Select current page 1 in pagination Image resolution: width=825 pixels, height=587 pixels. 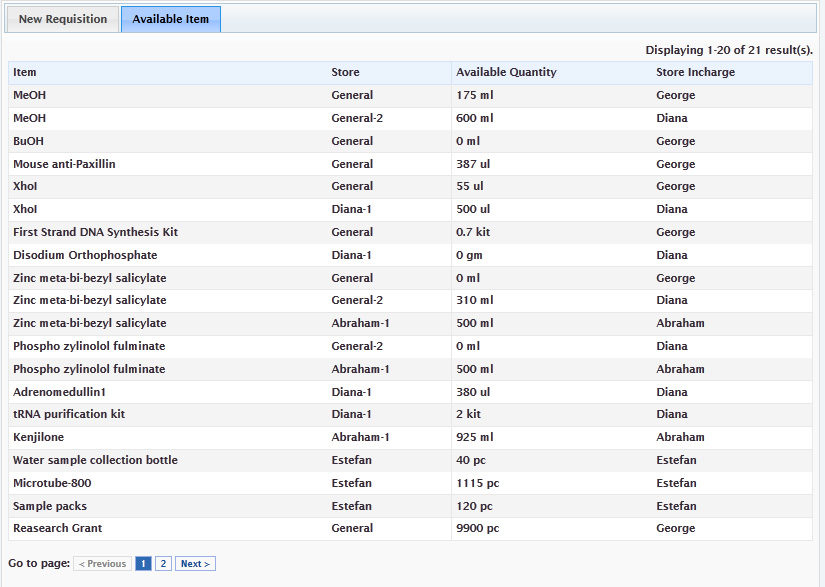[x=143, y=564]
